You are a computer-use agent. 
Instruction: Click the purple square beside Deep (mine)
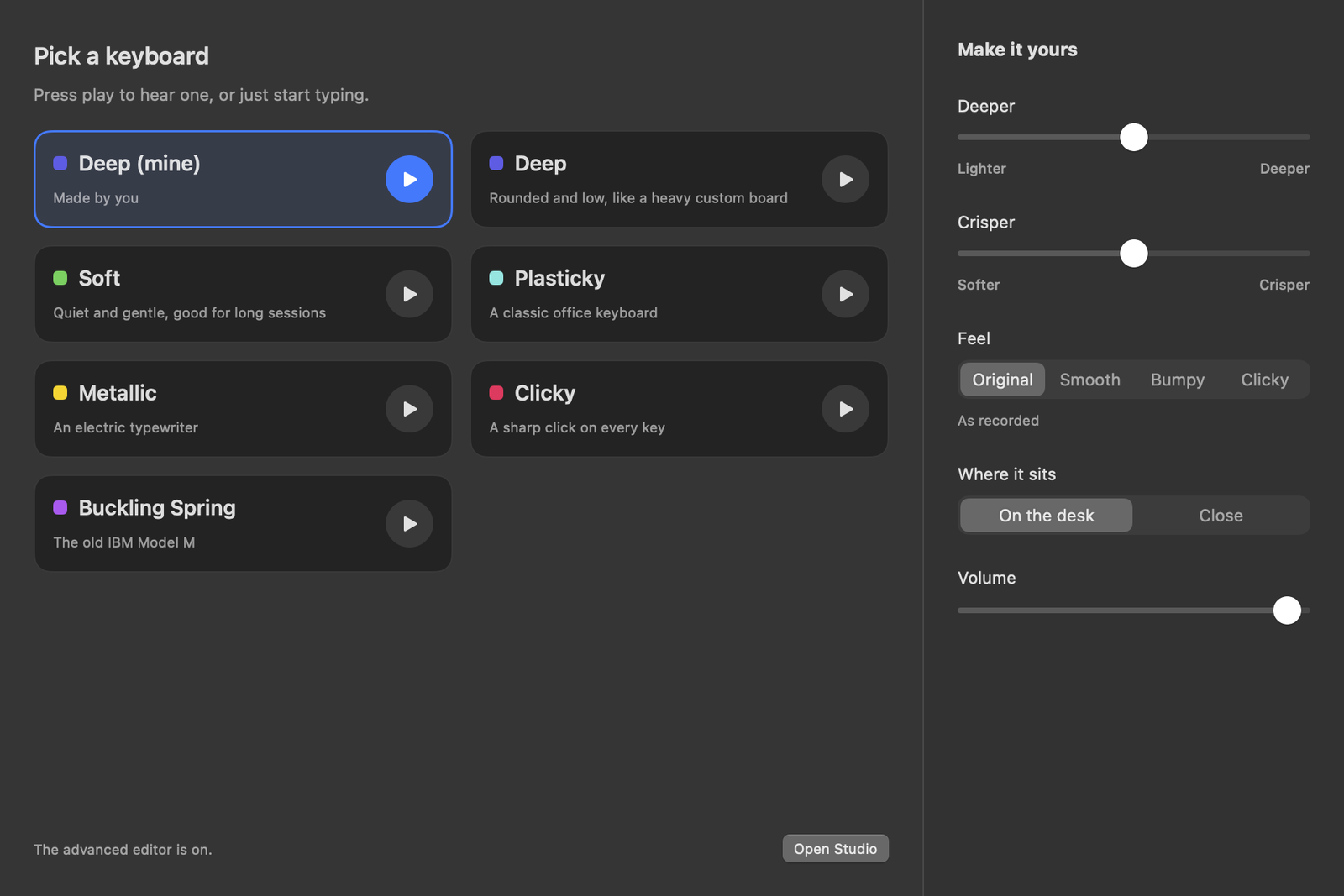[60, 163]
